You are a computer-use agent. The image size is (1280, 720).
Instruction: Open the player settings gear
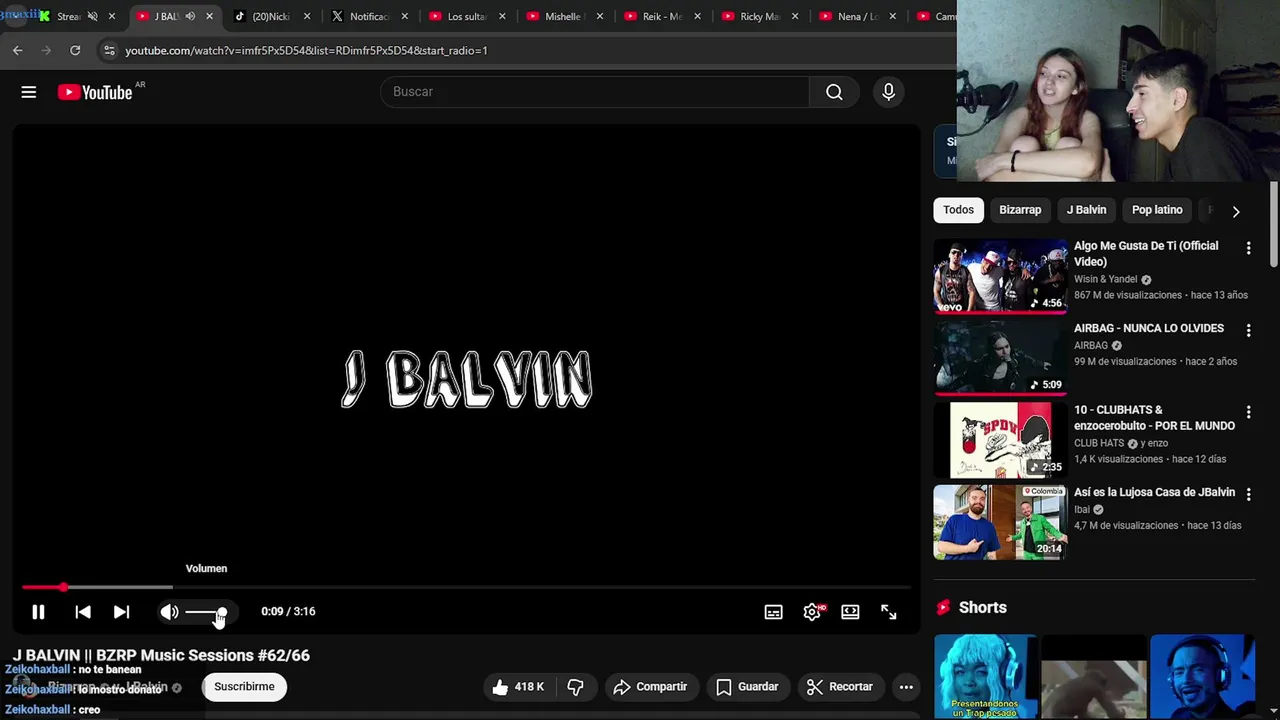coord(812,612)
